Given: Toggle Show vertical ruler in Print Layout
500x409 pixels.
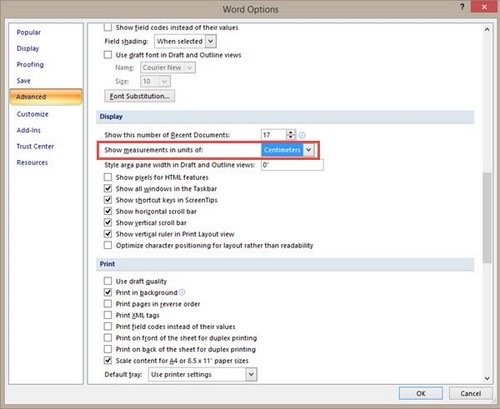Looking at the screenshot, I should tap(108, 234).
